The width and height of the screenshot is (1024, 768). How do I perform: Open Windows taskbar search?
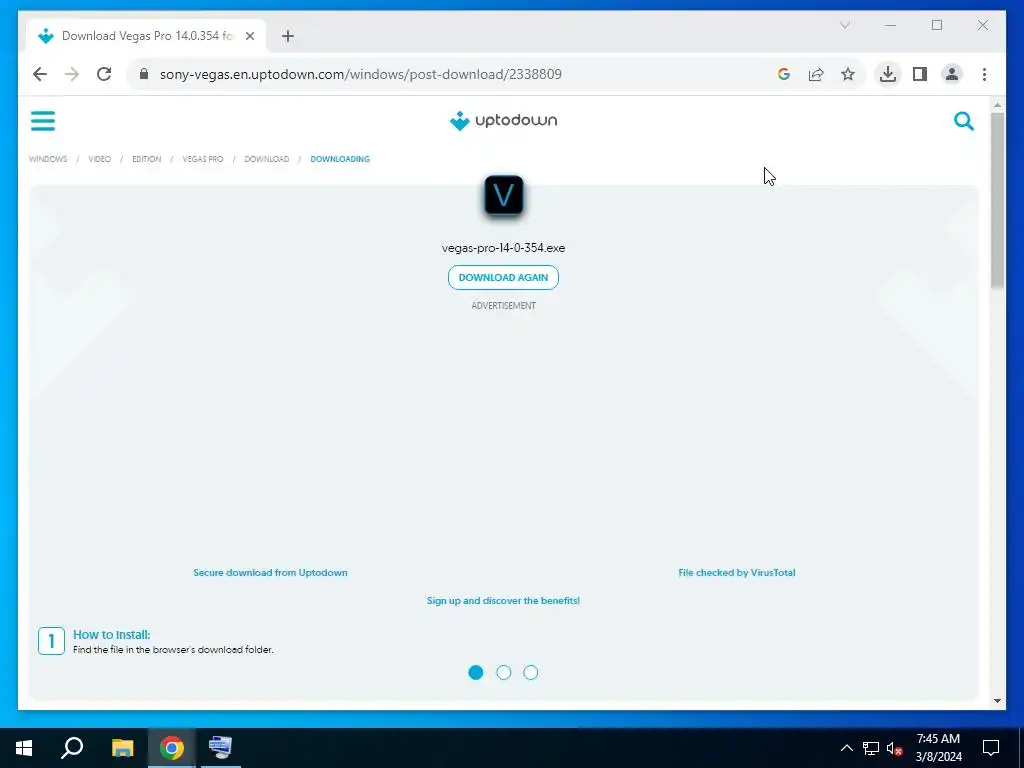tap(72, 748)
